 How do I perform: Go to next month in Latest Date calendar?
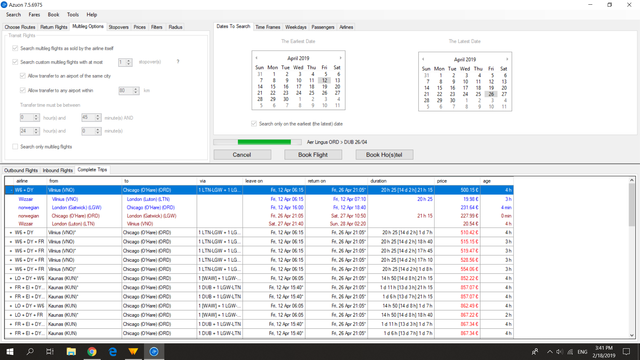tap(507, 59)
